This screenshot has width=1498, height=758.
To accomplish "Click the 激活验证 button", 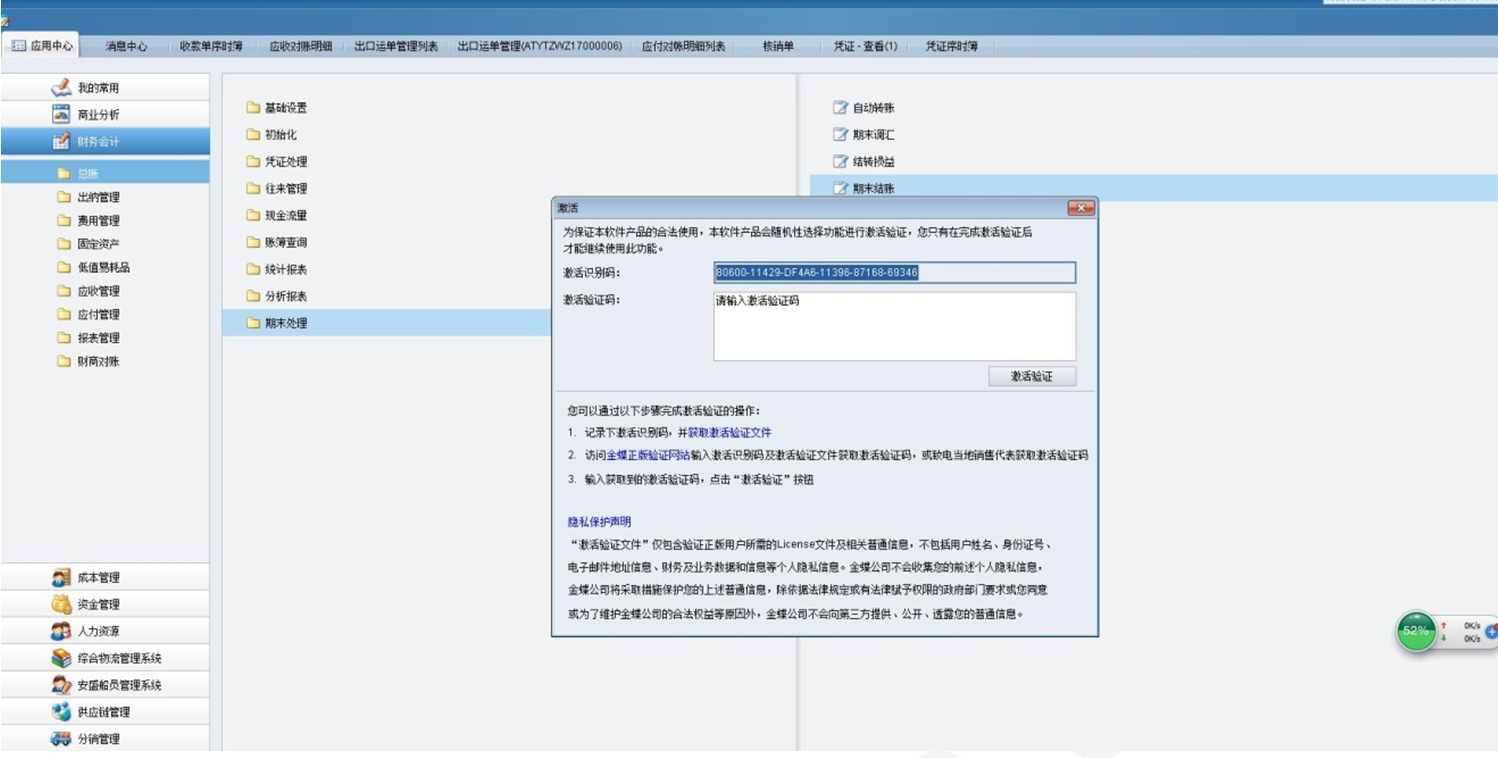I will coord(1033,376).
